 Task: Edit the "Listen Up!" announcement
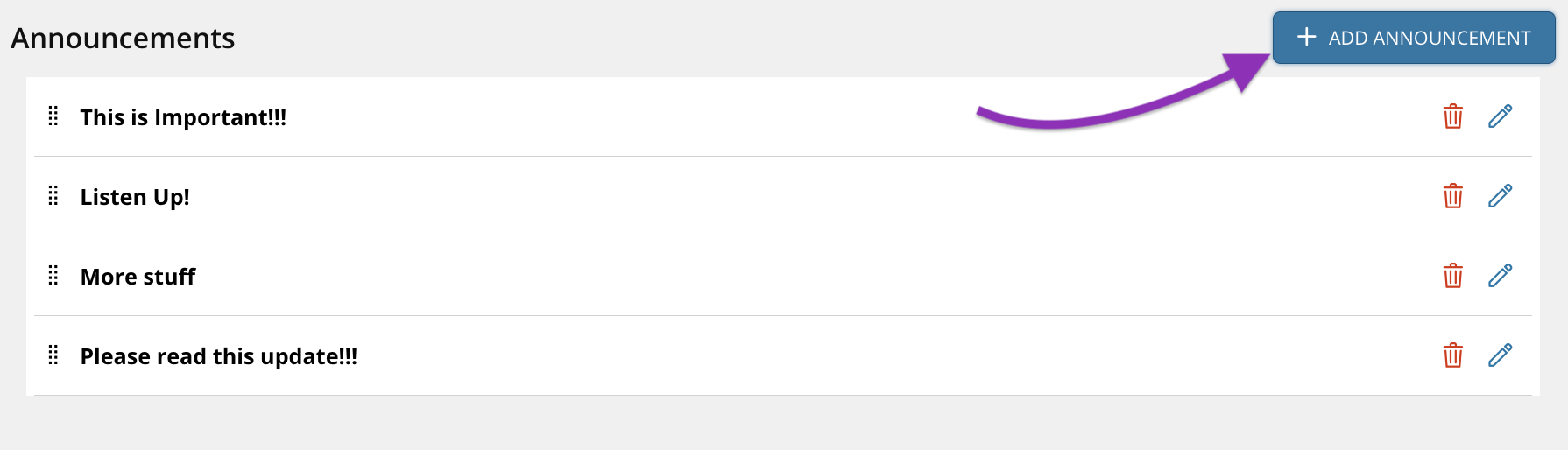[1500, 196]
